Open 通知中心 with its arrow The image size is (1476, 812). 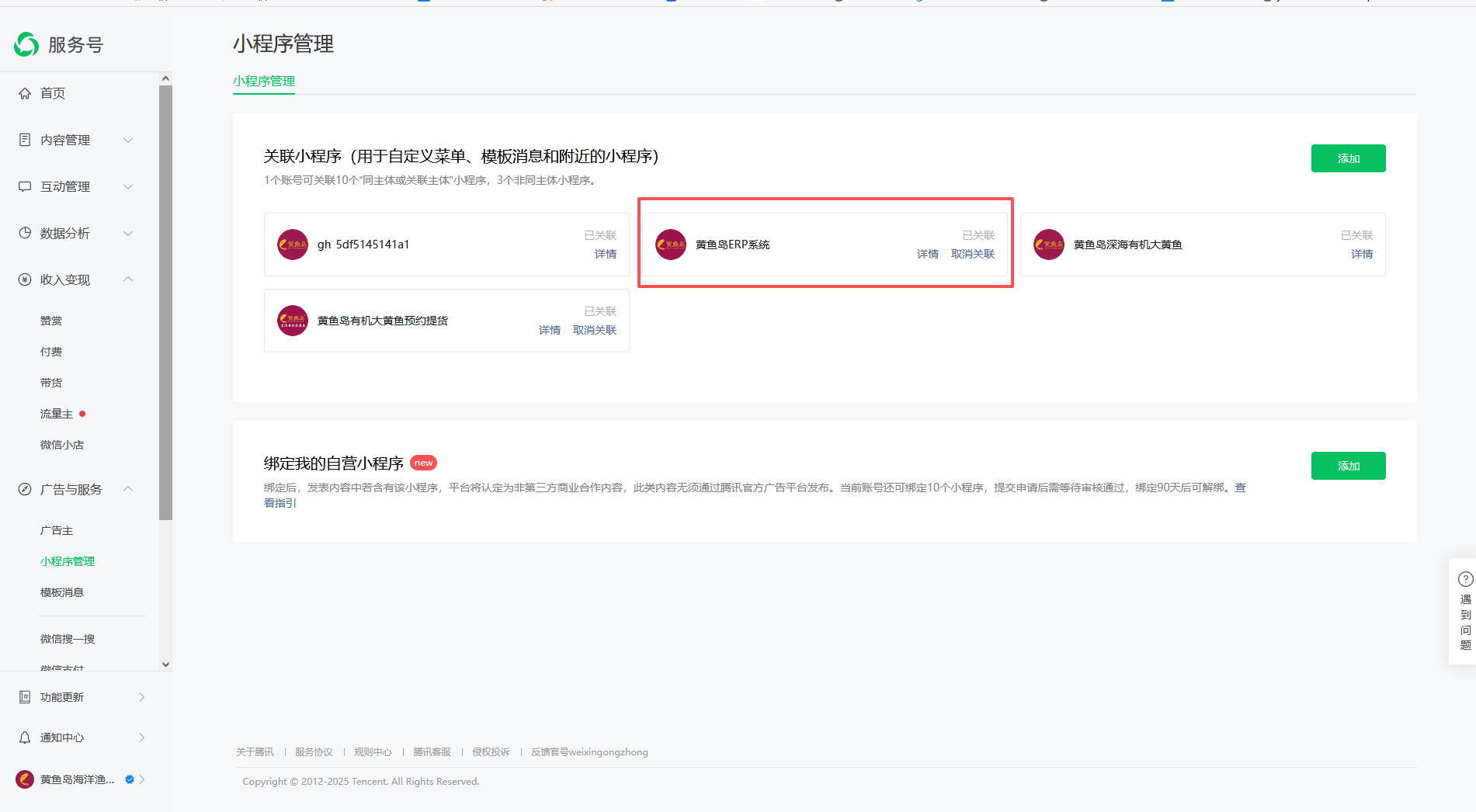click(x=142, y=737)
